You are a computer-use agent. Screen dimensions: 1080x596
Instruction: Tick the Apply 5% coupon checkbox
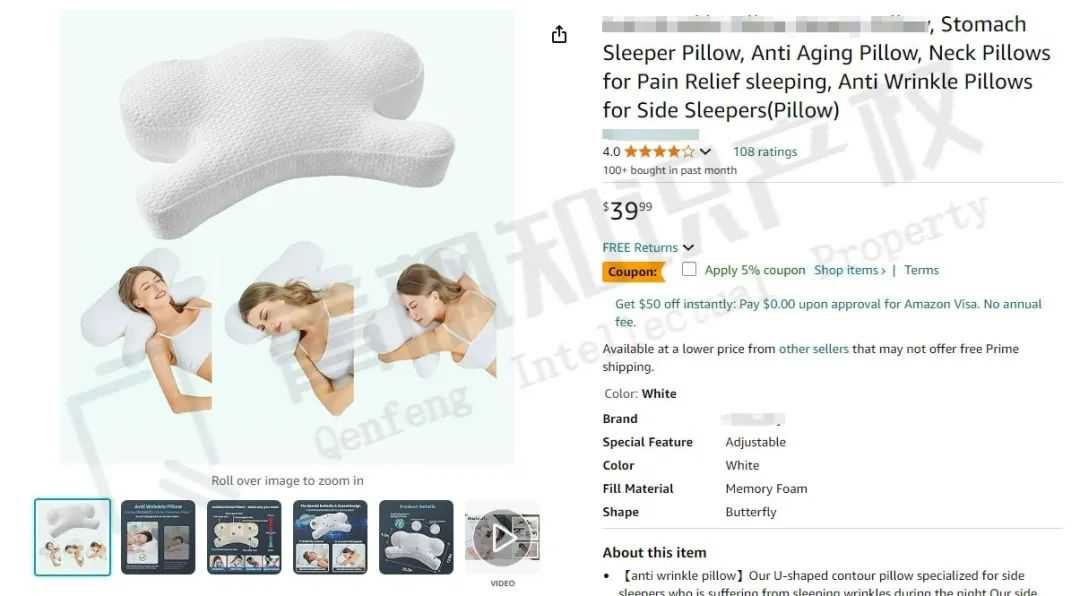tap(689, 269)
